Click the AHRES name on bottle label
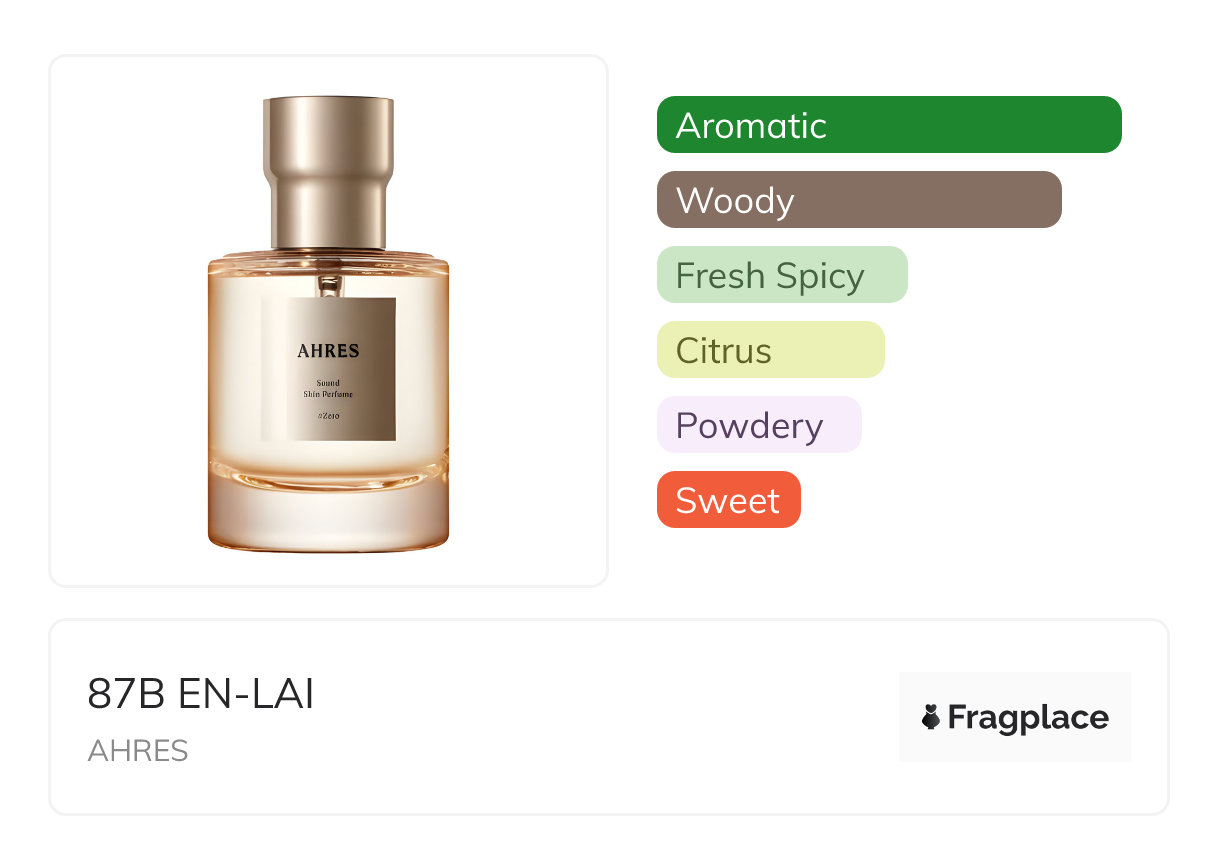Screen dimensions: 1218x864 tap(328, 351)
